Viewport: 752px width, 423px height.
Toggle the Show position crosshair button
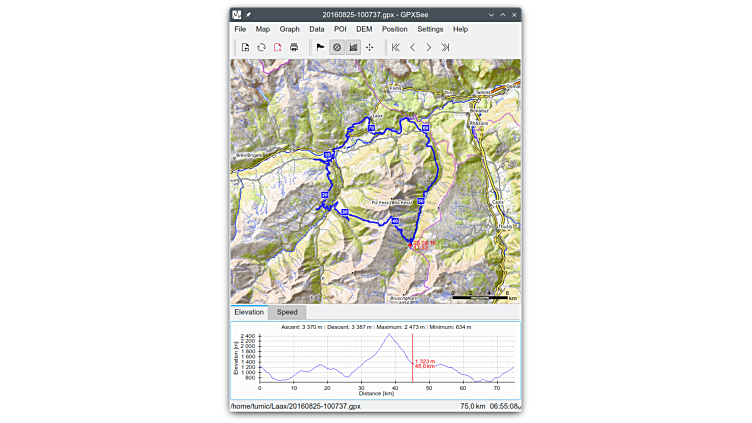(x=370, y=47)
